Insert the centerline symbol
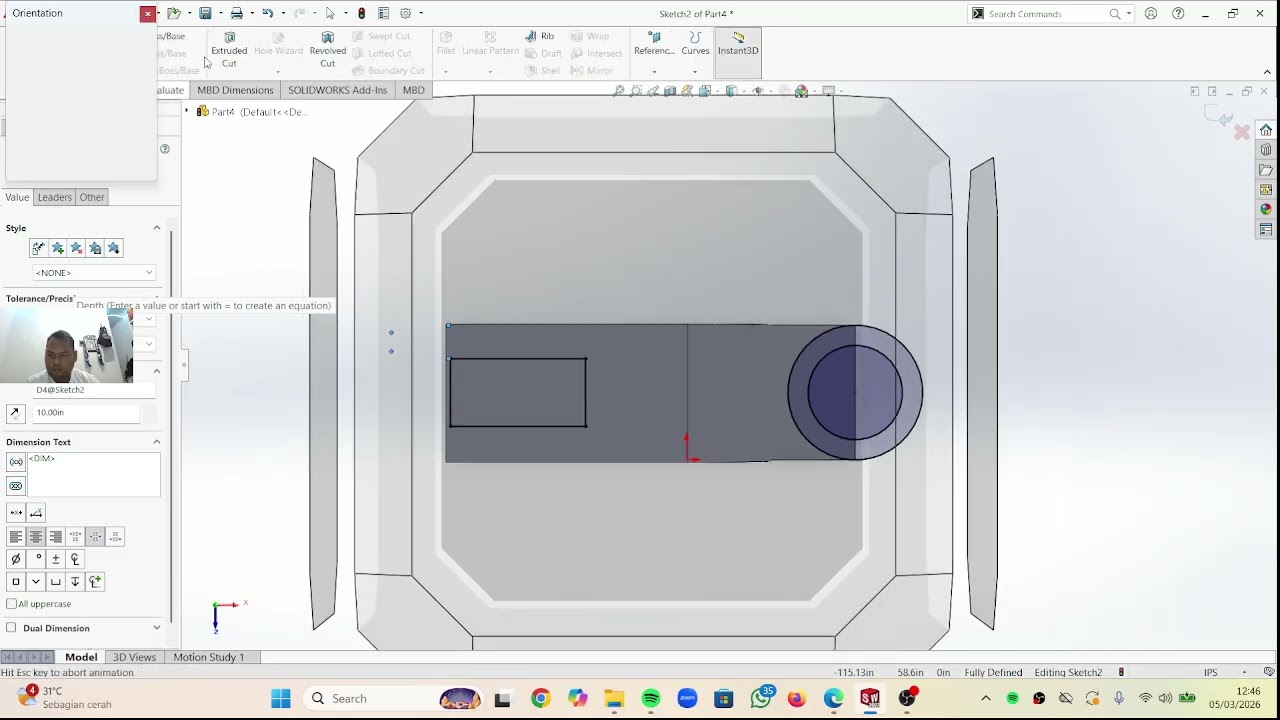 tap(75, 559)
